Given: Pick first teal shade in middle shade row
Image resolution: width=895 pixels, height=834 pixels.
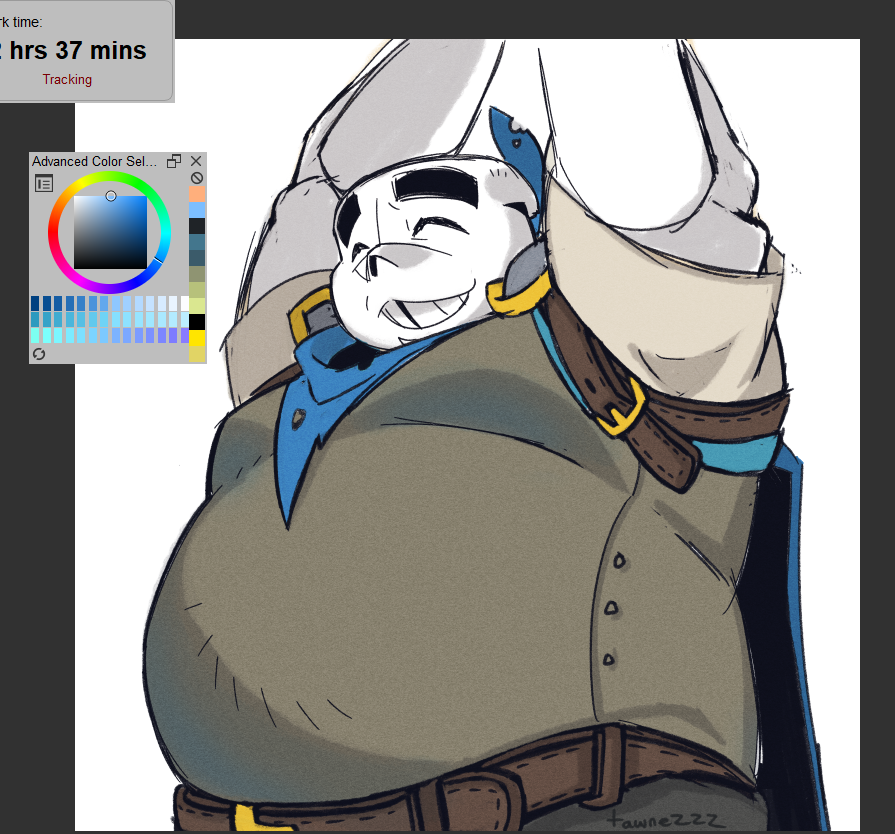Looking at the screenshot, I should [x=35, y=319].
